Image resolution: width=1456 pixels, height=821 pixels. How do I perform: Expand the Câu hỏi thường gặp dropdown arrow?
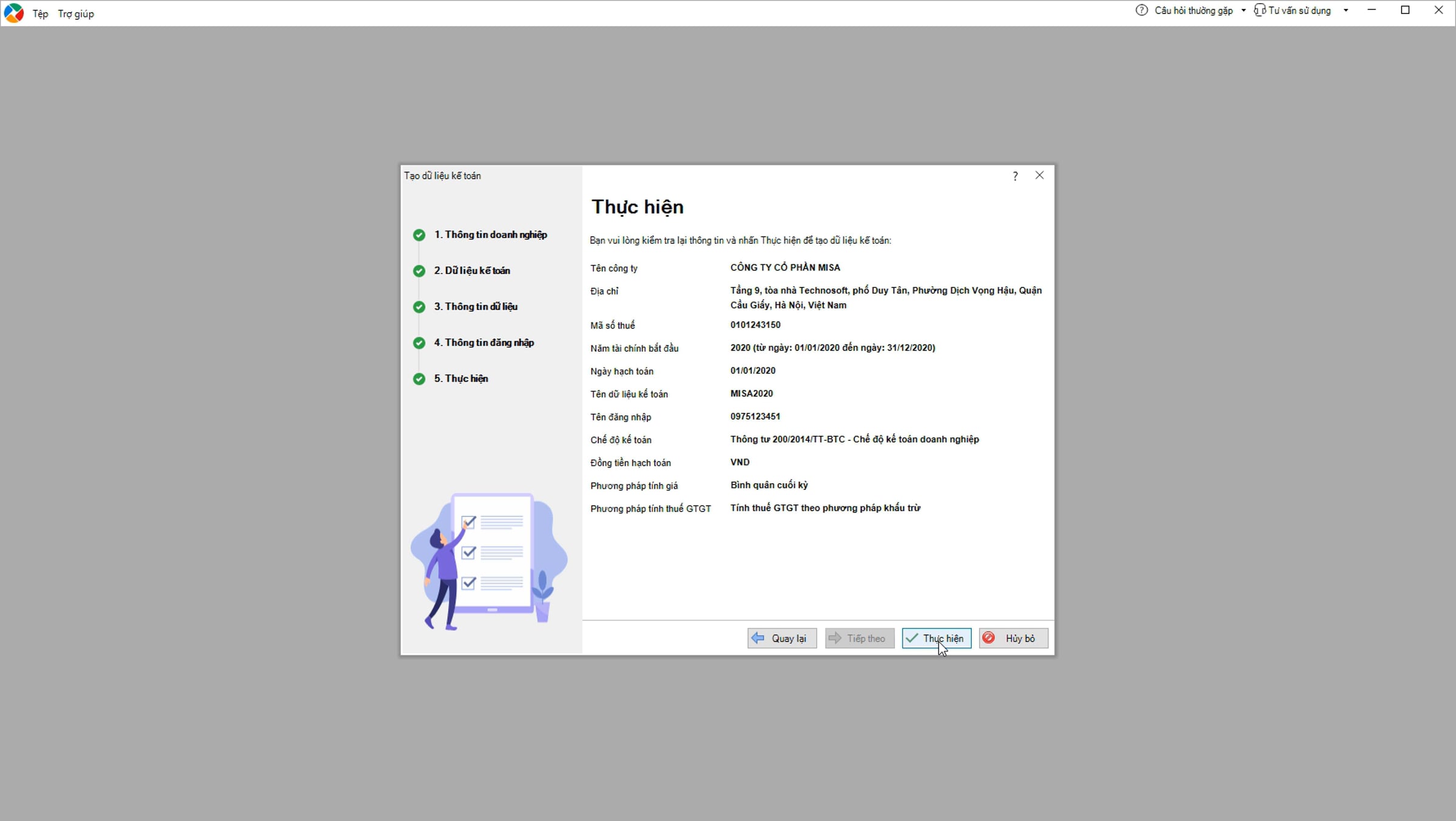pyautogui.click(x=1243, y=10)
